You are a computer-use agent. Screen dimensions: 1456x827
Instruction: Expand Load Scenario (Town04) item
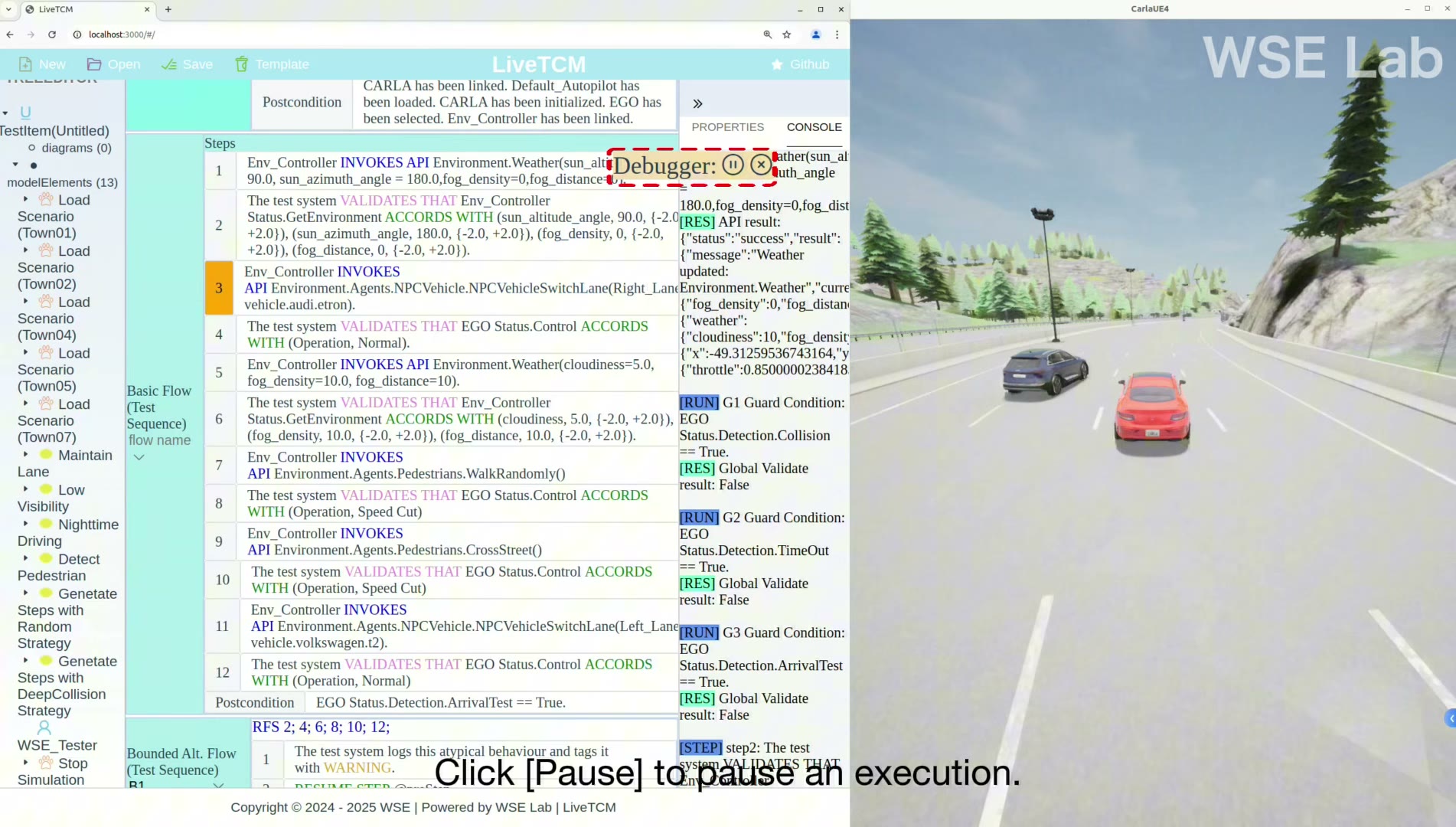tap(25, 302)
